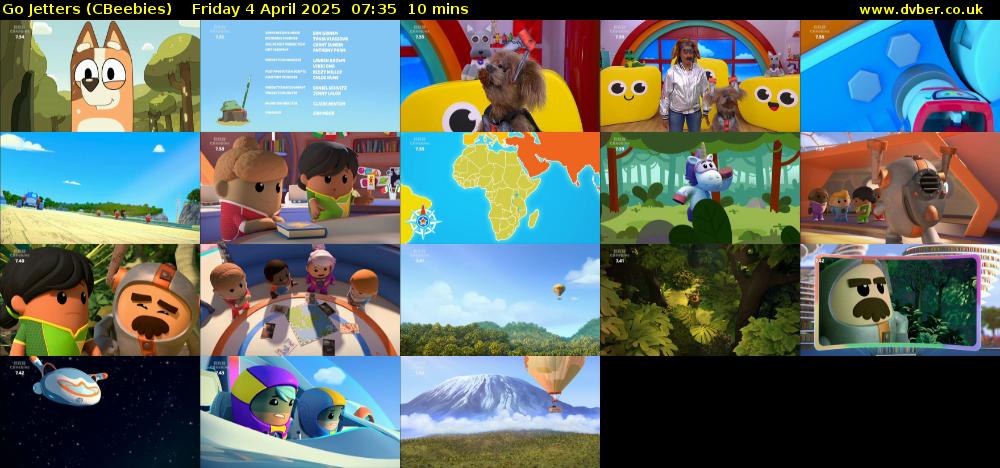Select the sandy beach road thumbnail

point(100,188)
